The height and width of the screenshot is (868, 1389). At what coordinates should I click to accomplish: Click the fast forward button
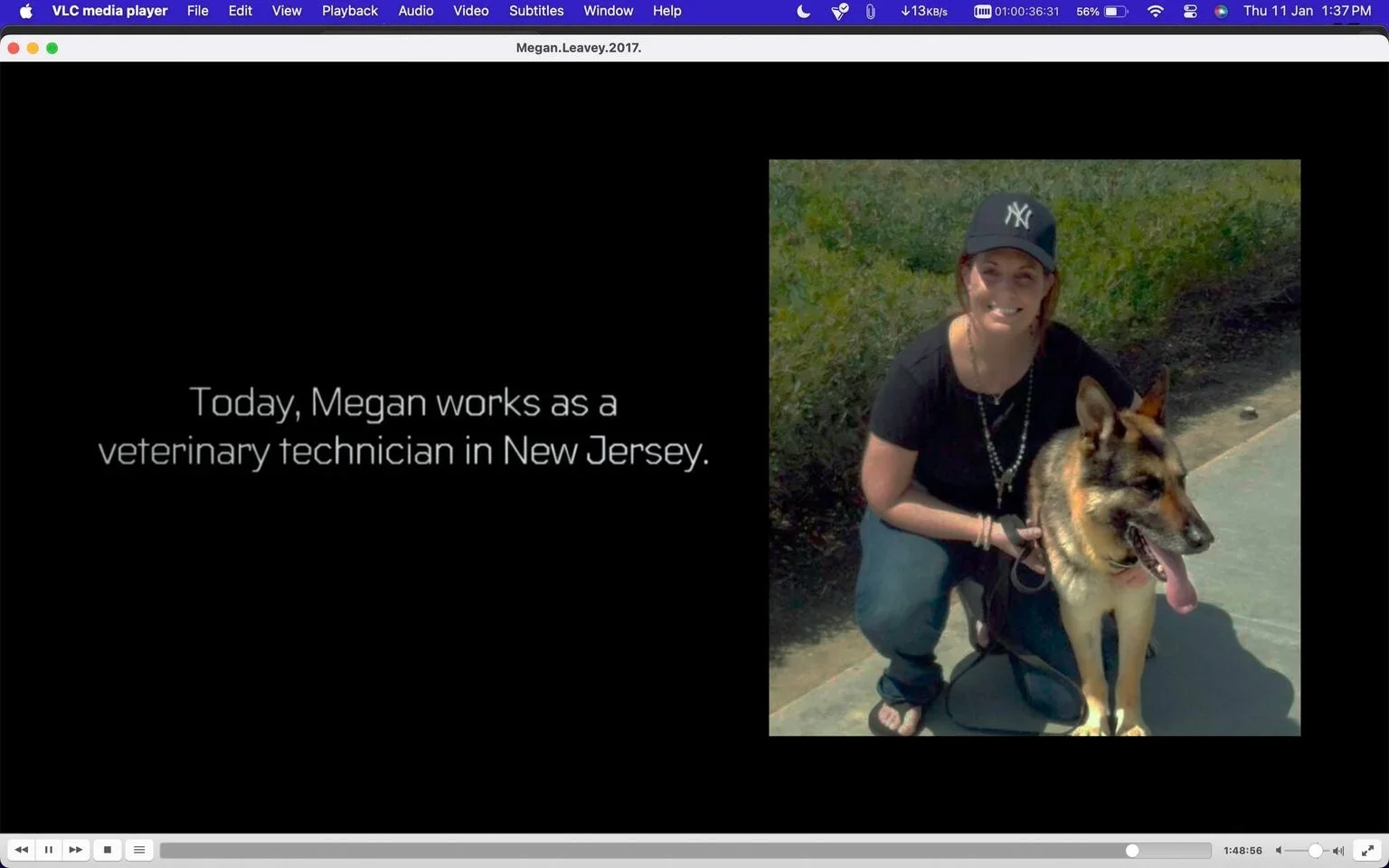(x=76, y=850)
